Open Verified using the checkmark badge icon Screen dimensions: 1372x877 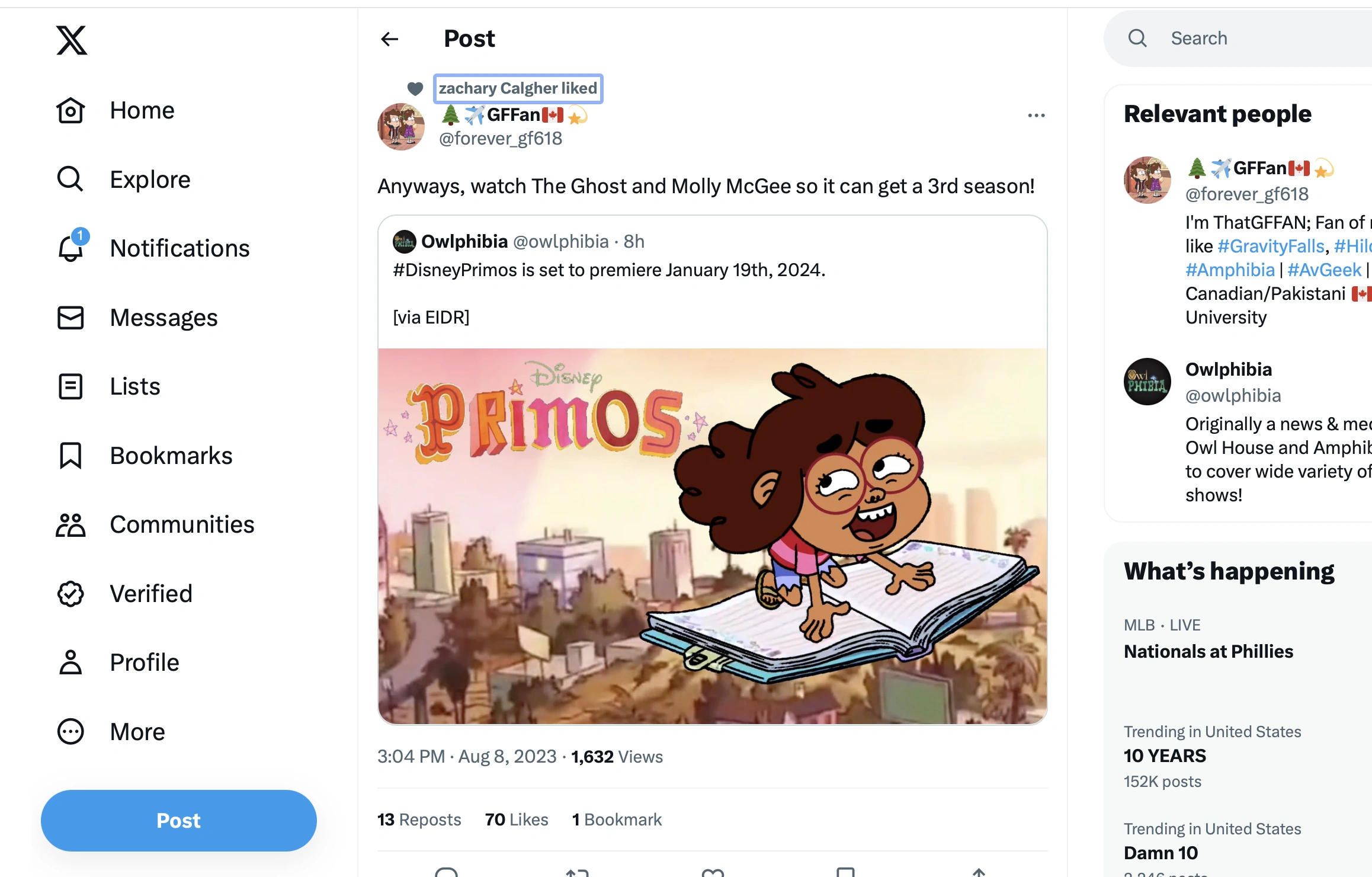click(70, 594)
